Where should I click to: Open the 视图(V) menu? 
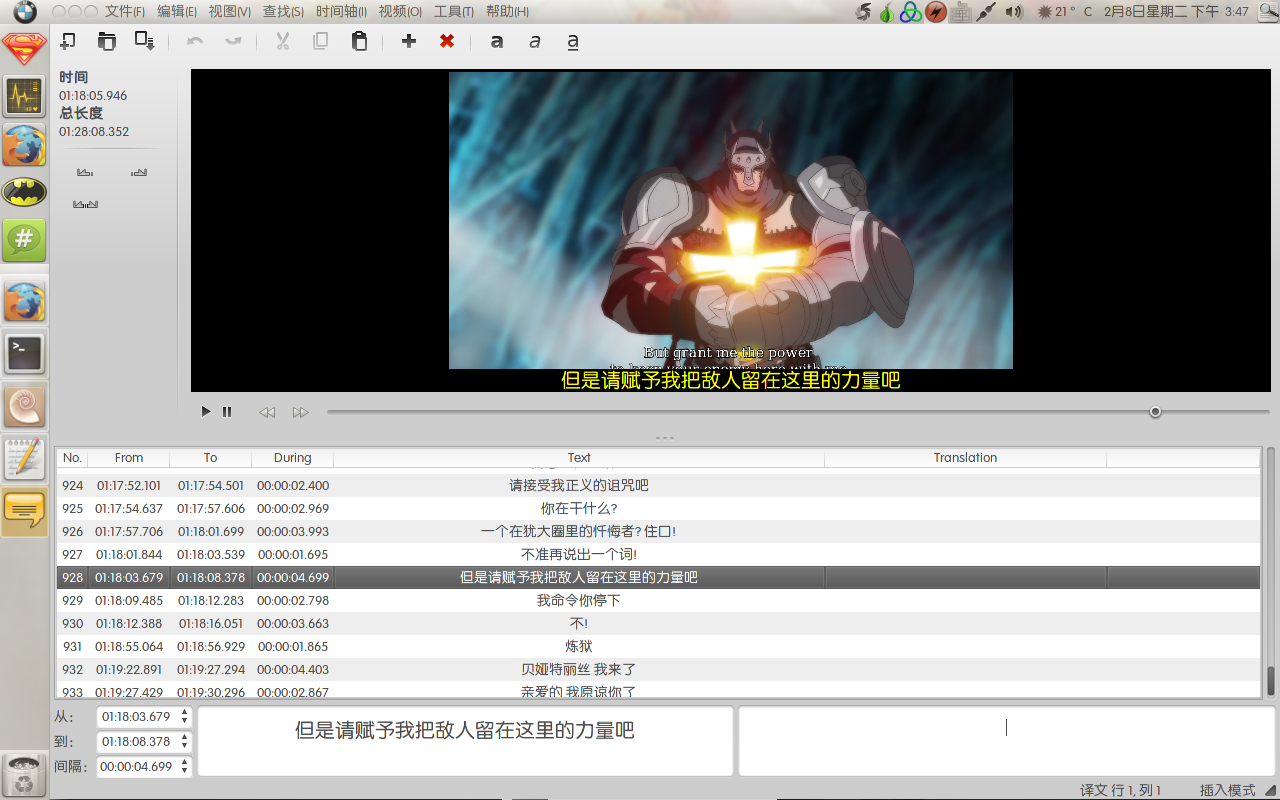point(230,12)
